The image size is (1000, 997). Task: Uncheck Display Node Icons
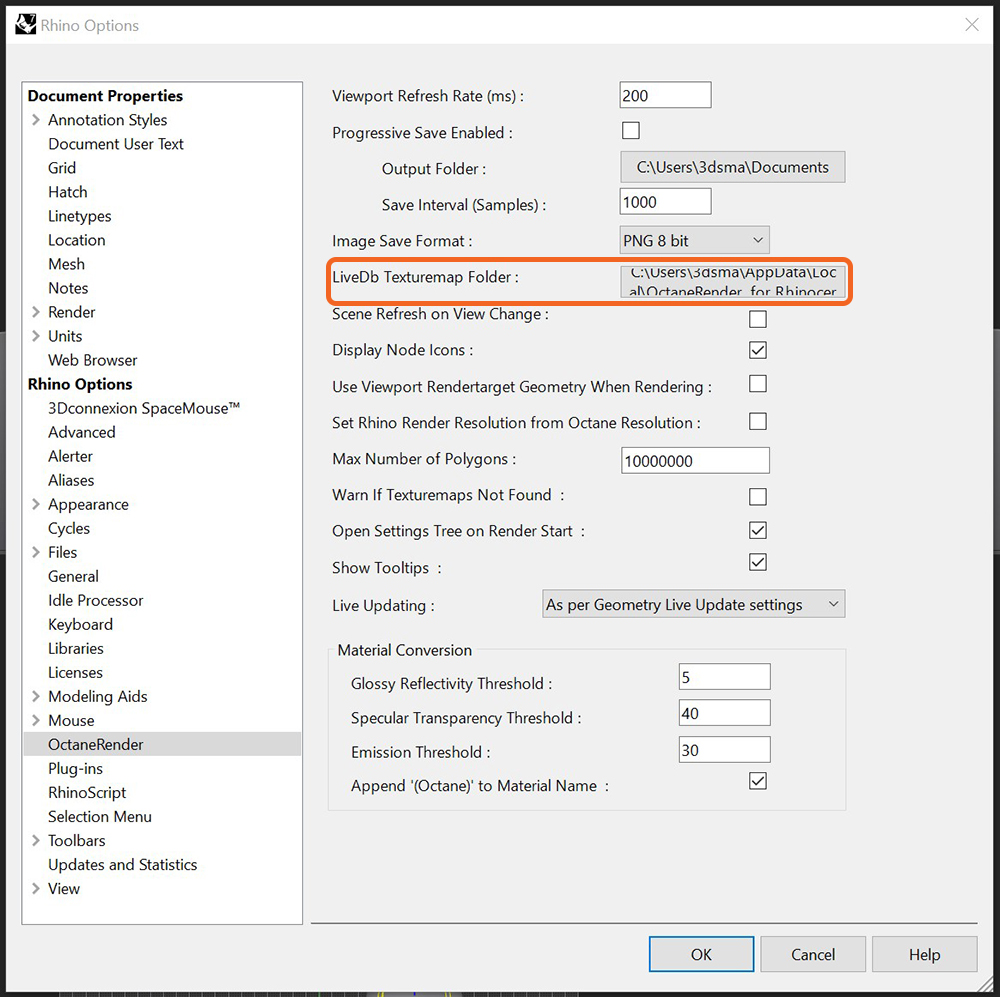coord(757,350)
